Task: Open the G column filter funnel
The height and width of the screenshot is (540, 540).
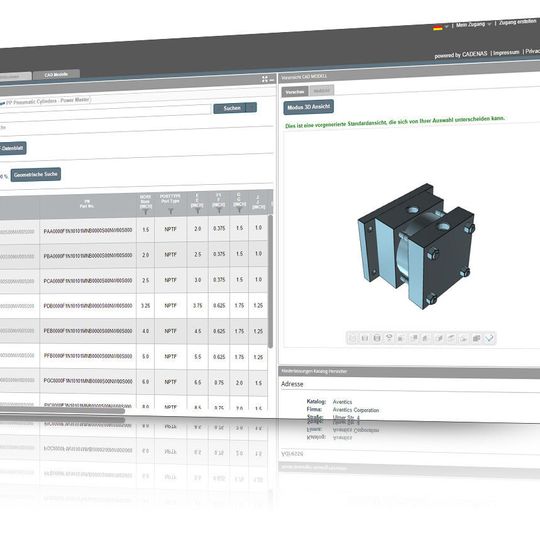Action: point(239,209)
